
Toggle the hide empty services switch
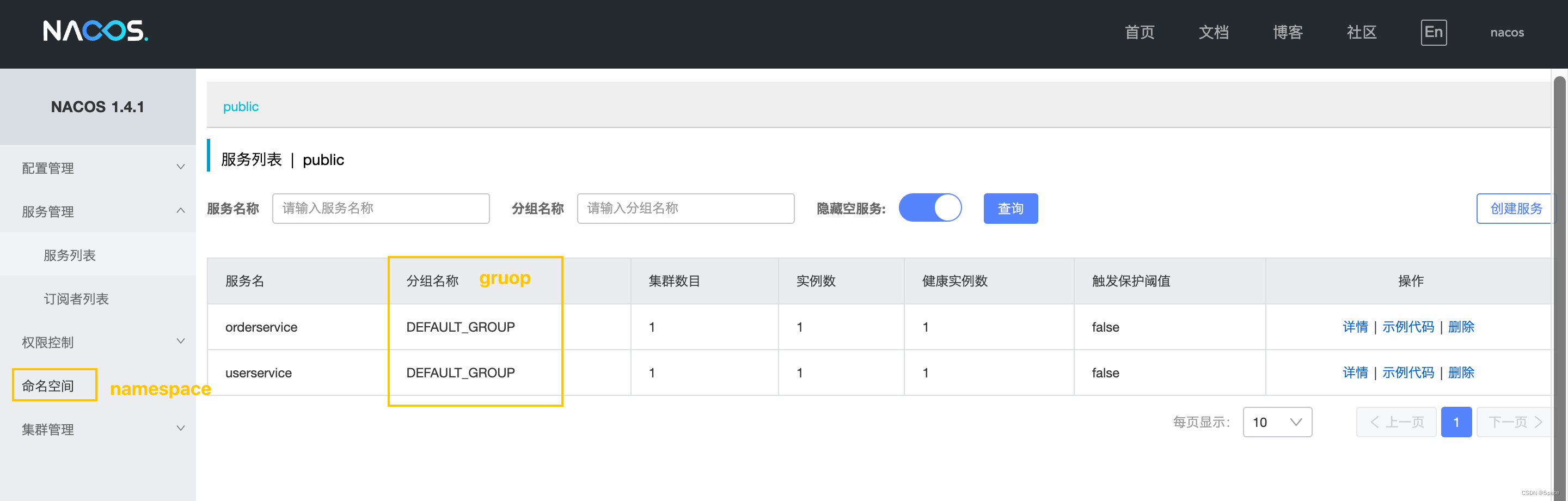tap(929, 208)
